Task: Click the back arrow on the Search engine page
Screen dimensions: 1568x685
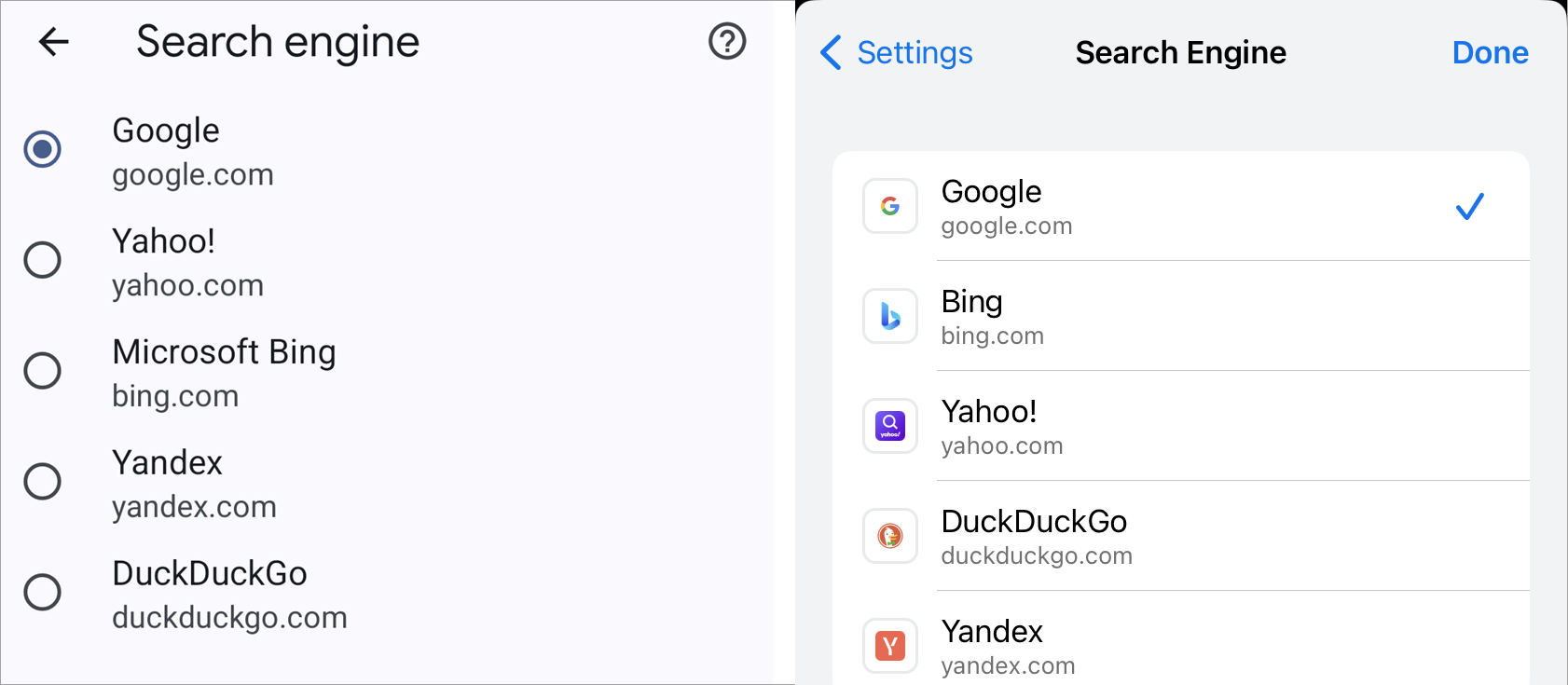Action: [53, 42]
